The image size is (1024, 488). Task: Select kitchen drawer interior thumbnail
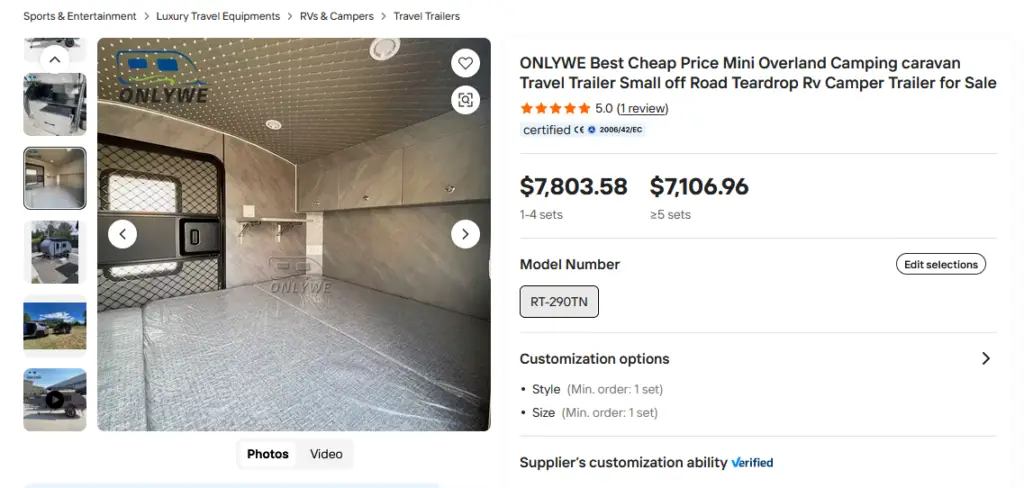point(55,105)
